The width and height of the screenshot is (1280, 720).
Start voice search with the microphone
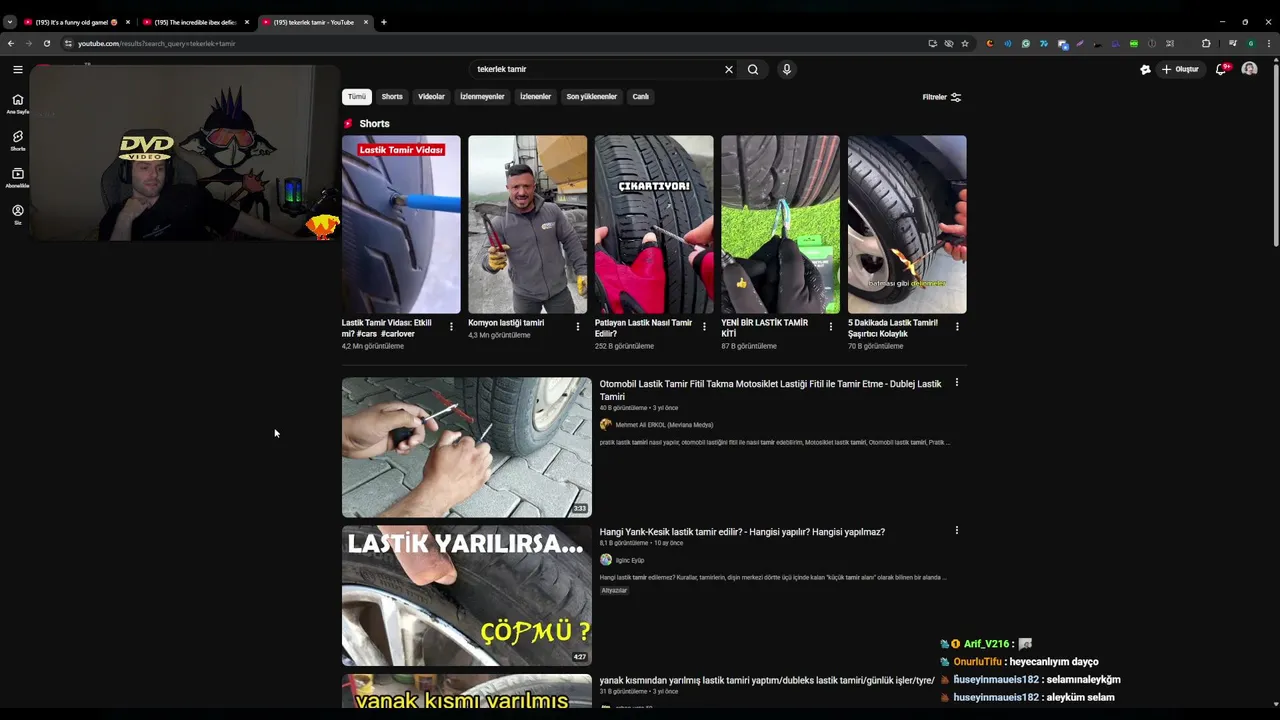pyautogui.click(x=787, y=69)
